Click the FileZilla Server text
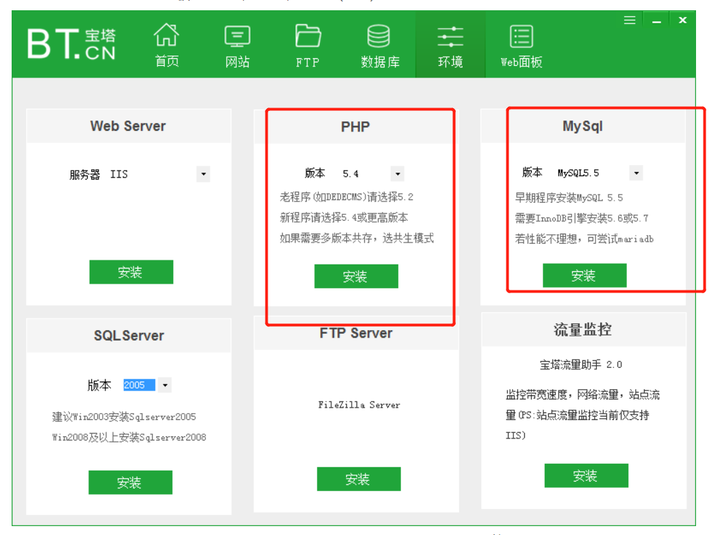The width and height of the screenshot is (720, 535). pyautogui.click(x=359, y=405)
